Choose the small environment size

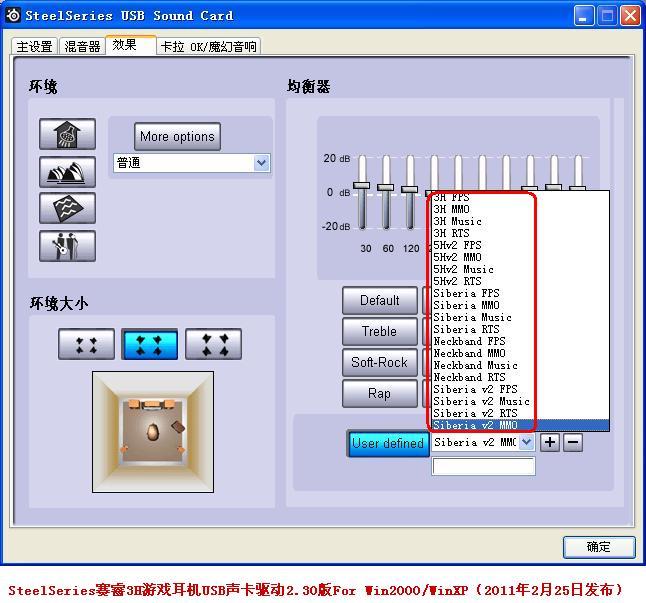(87, 344)
